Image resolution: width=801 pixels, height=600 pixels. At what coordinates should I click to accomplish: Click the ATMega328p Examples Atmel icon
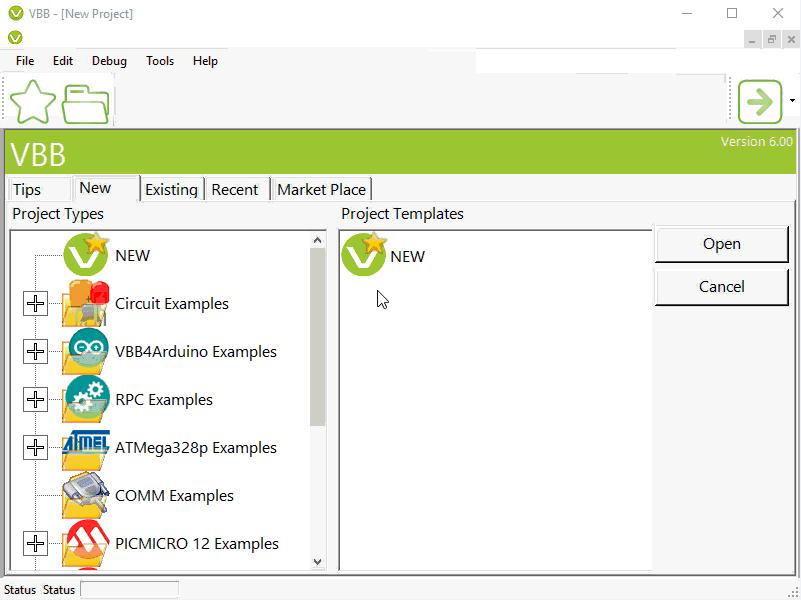[x=86, y=448]
